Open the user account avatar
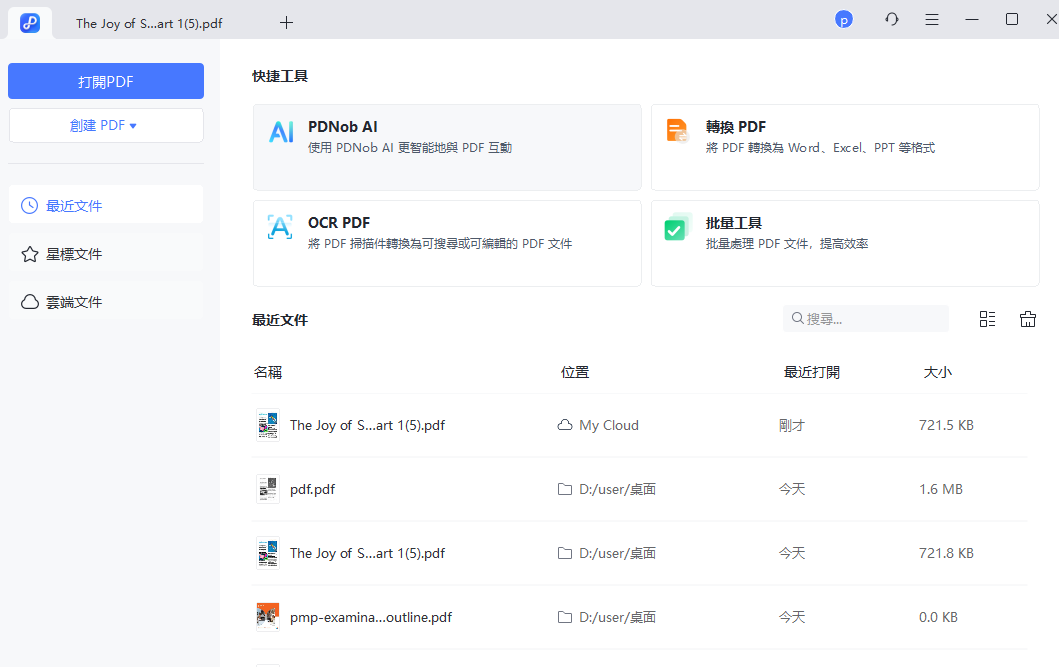The height and width of the screenshot is (667, 1059). coord(843,19)
